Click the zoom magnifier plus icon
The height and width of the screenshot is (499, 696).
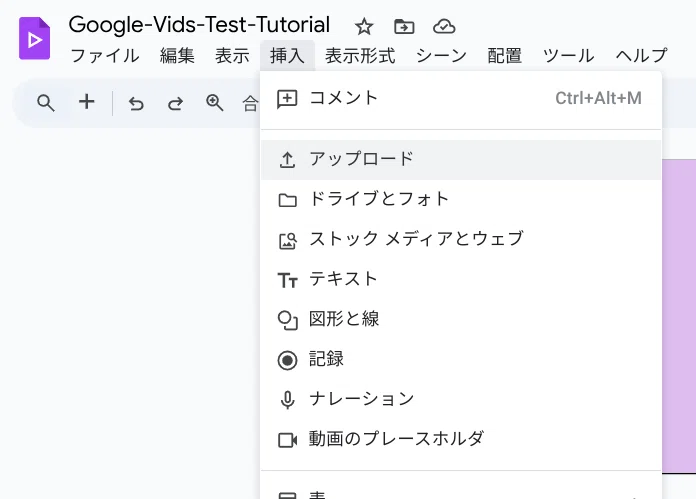pyautogui.click(x=214, y=103)
